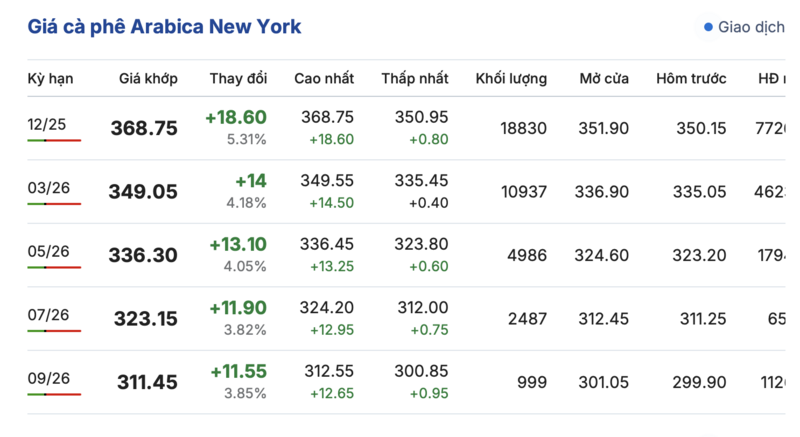
Task: Click the Thay đổi column header
Action: [x=238, y=78]
